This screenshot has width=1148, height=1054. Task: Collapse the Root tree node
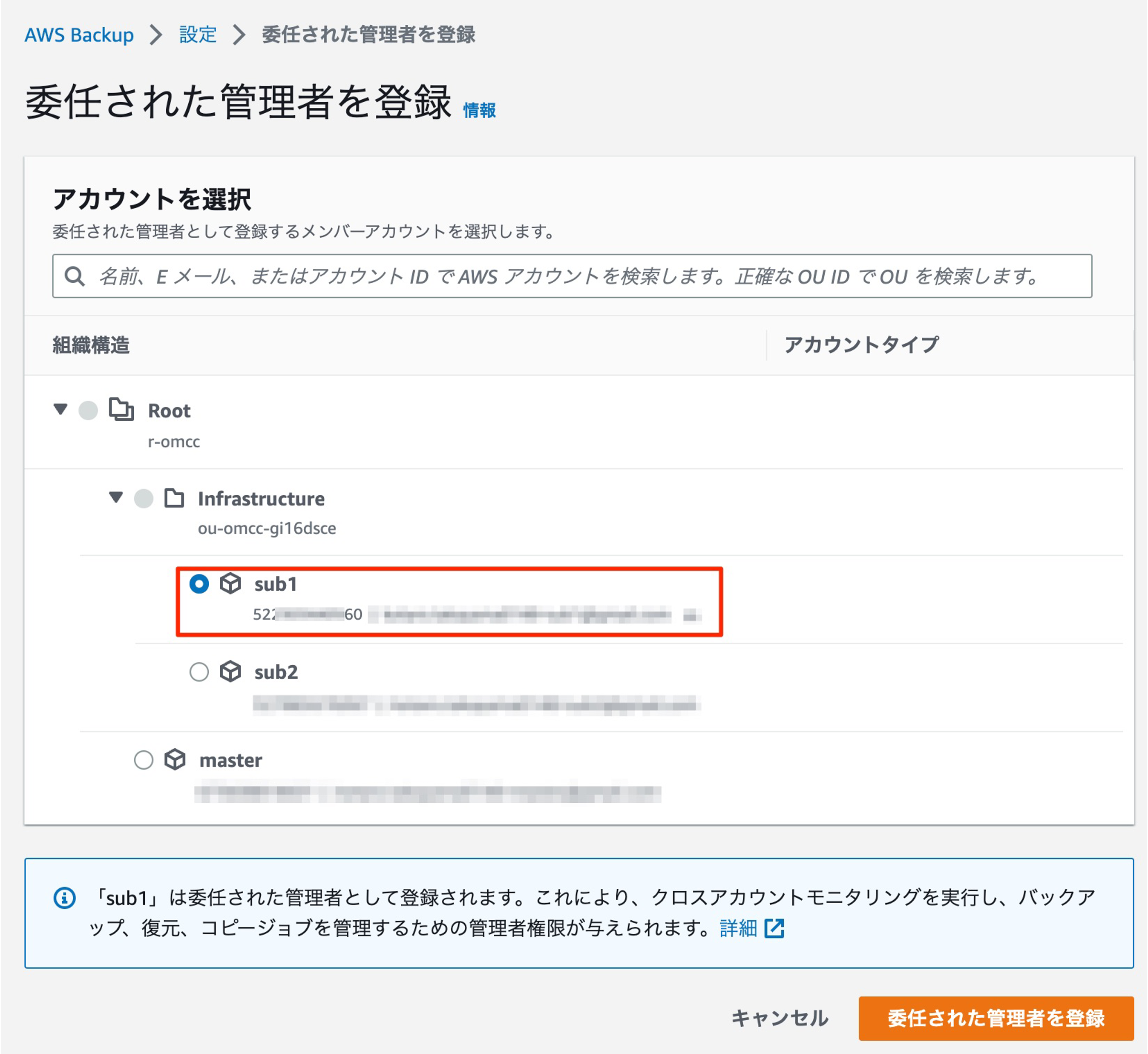(60, 410)
